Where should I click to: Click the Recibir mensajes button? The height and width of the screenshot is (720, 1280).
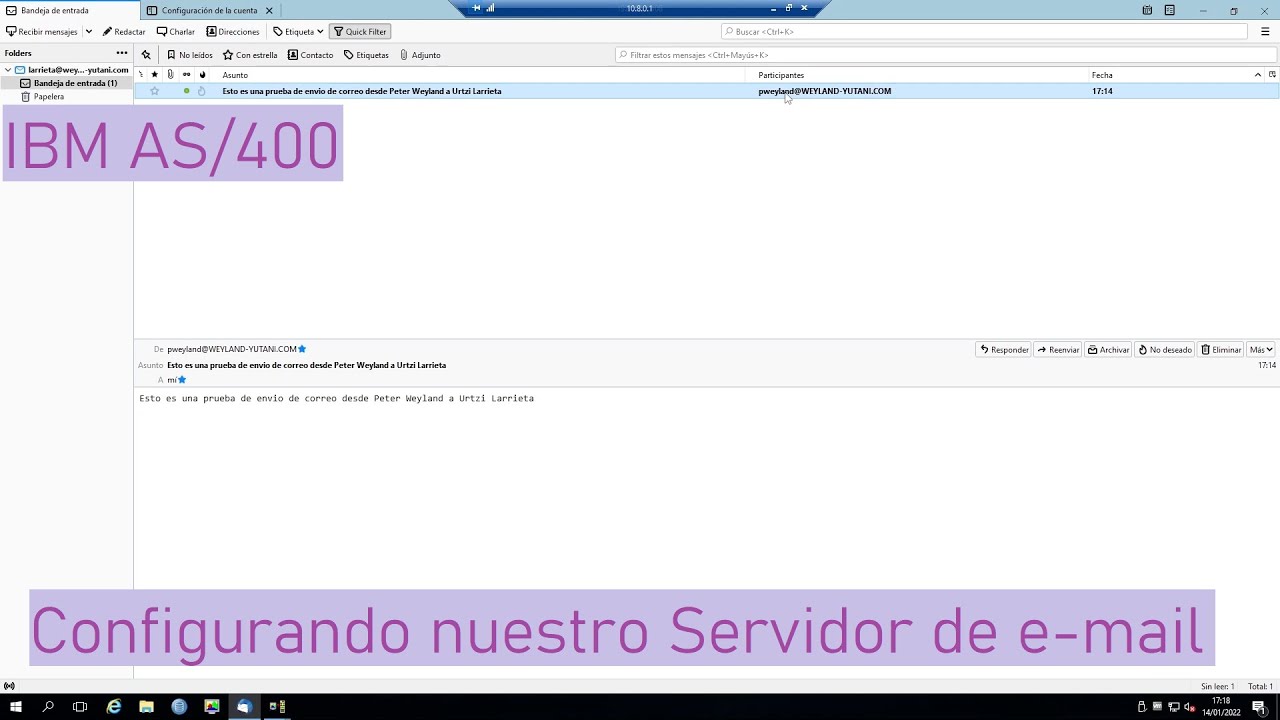coord(42,32)
